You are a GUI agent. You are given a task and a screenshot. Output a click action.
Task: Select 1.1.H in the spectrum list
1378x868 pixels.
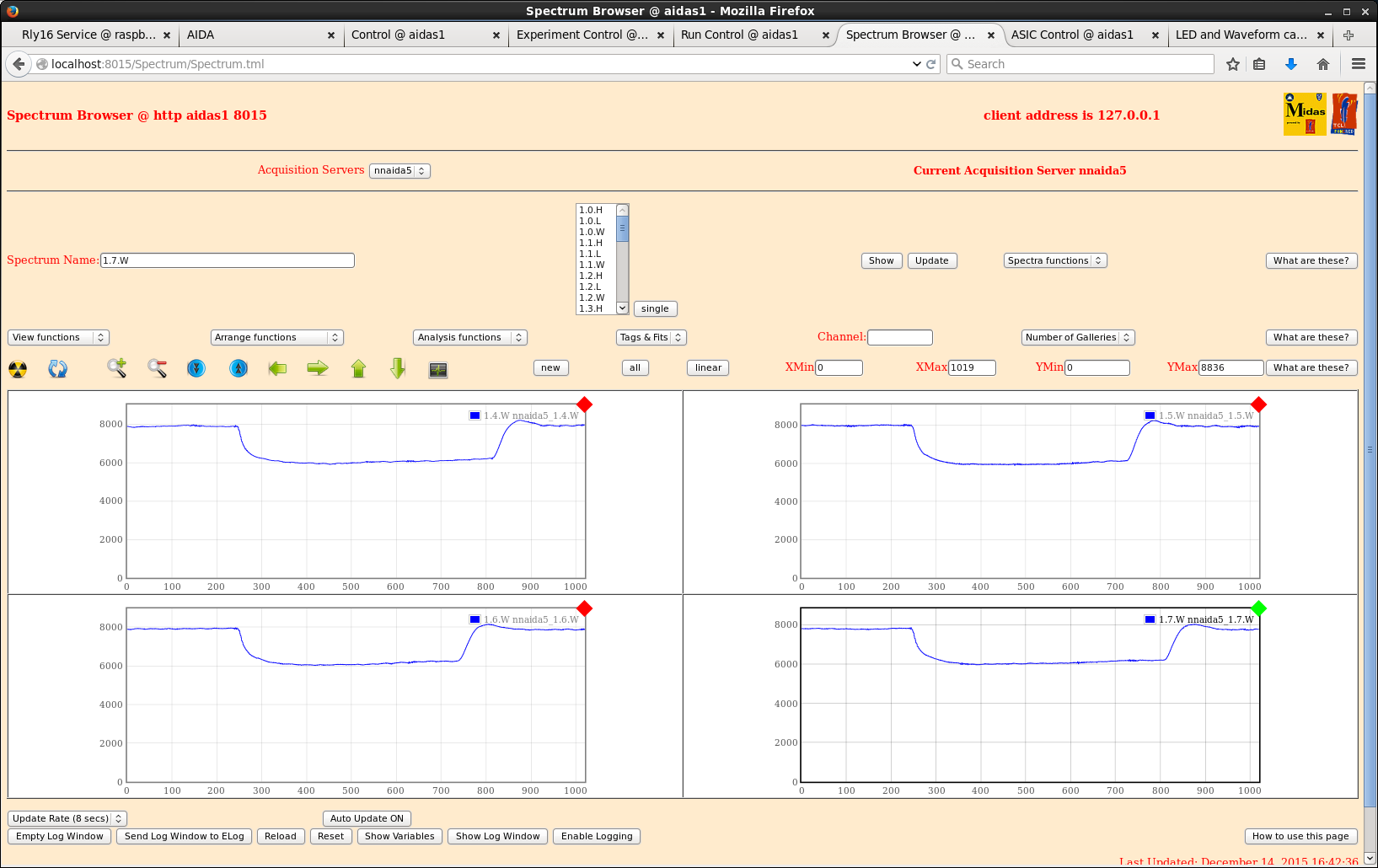click(x=597, y=243)
